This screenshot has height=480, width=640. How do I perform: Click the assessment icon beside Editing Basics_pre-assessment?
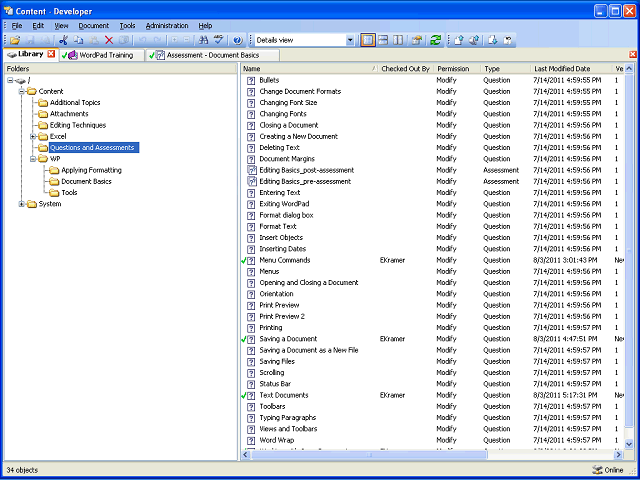click(x=251, y=182)
